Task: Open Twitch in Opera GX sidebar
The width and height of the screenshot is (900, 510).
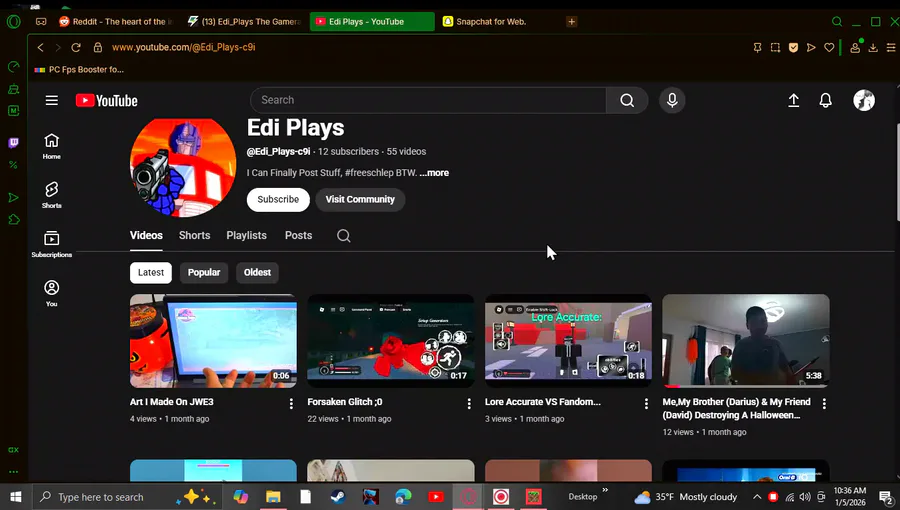Action: tap(13, 143)
